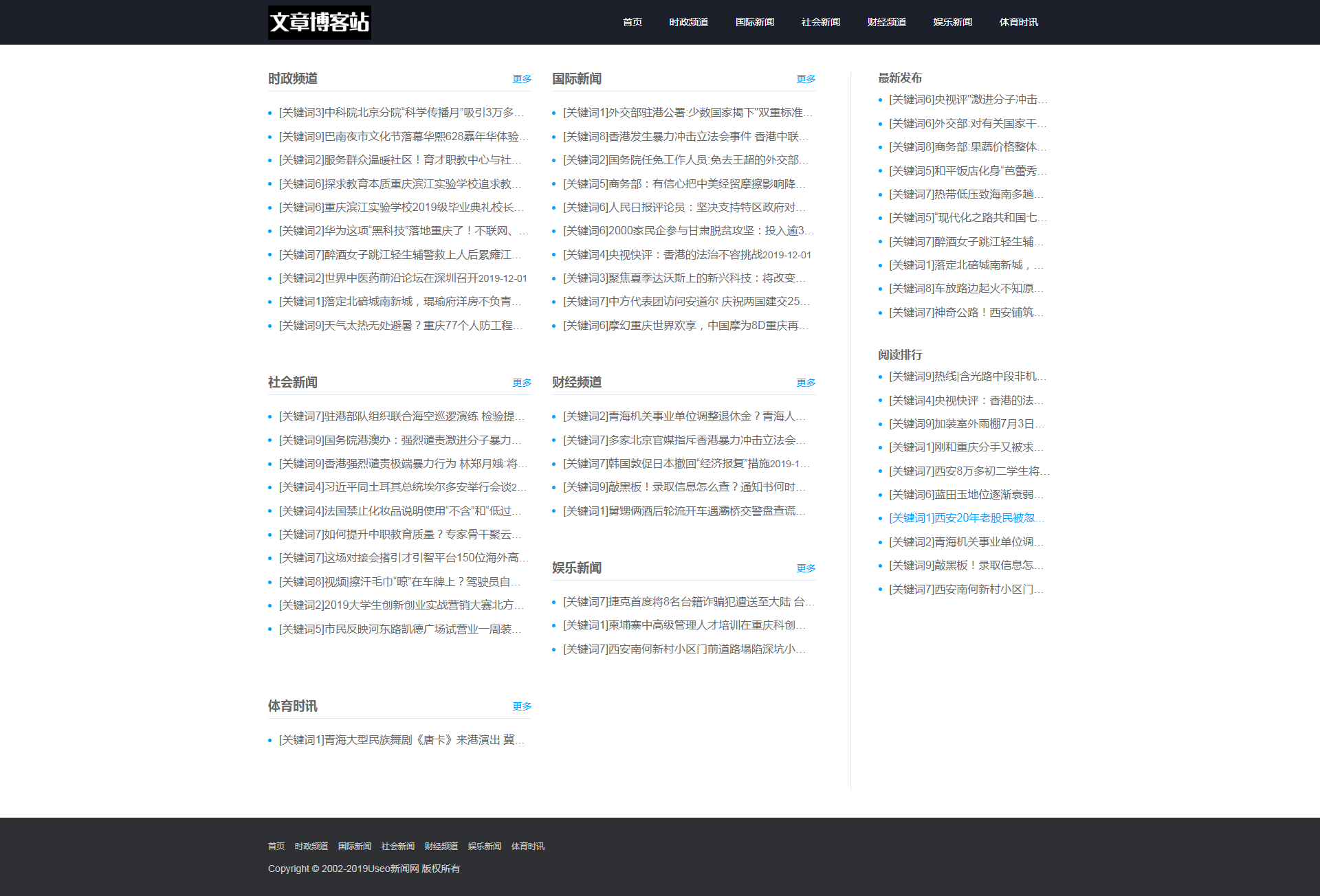Open article 国务院任免工作人员:免去王超
Screen dimensions: 1320x896
pyautogui.click(x=686, y=160)
